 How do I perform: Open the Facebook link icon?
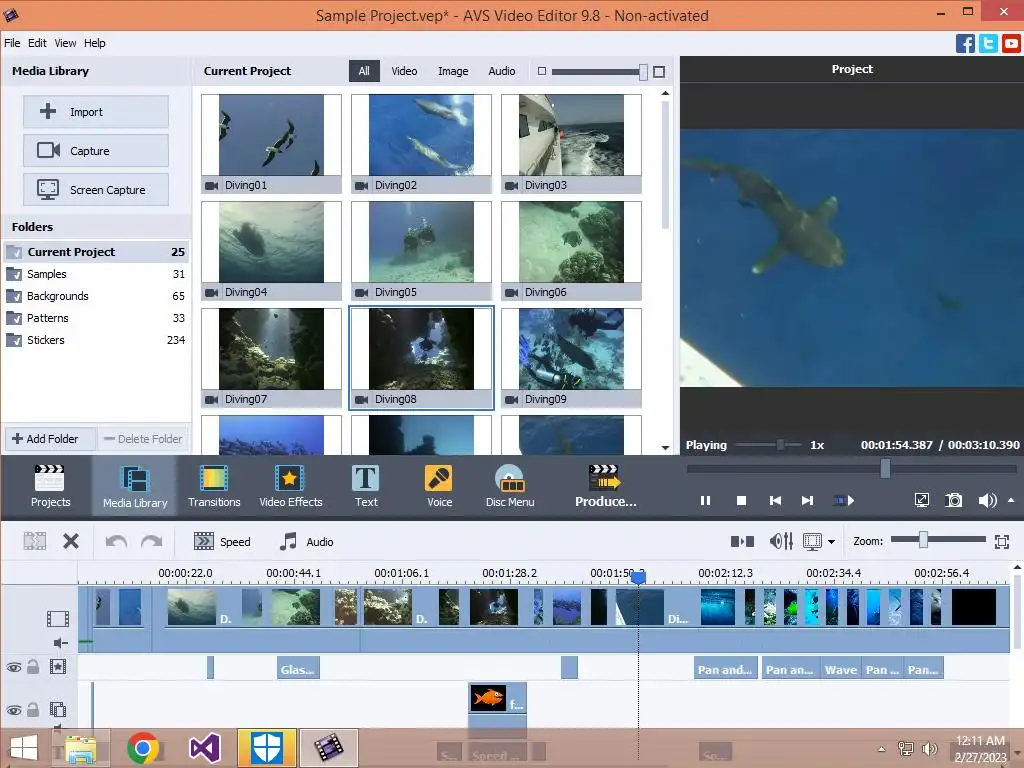(x=965, y=44)
